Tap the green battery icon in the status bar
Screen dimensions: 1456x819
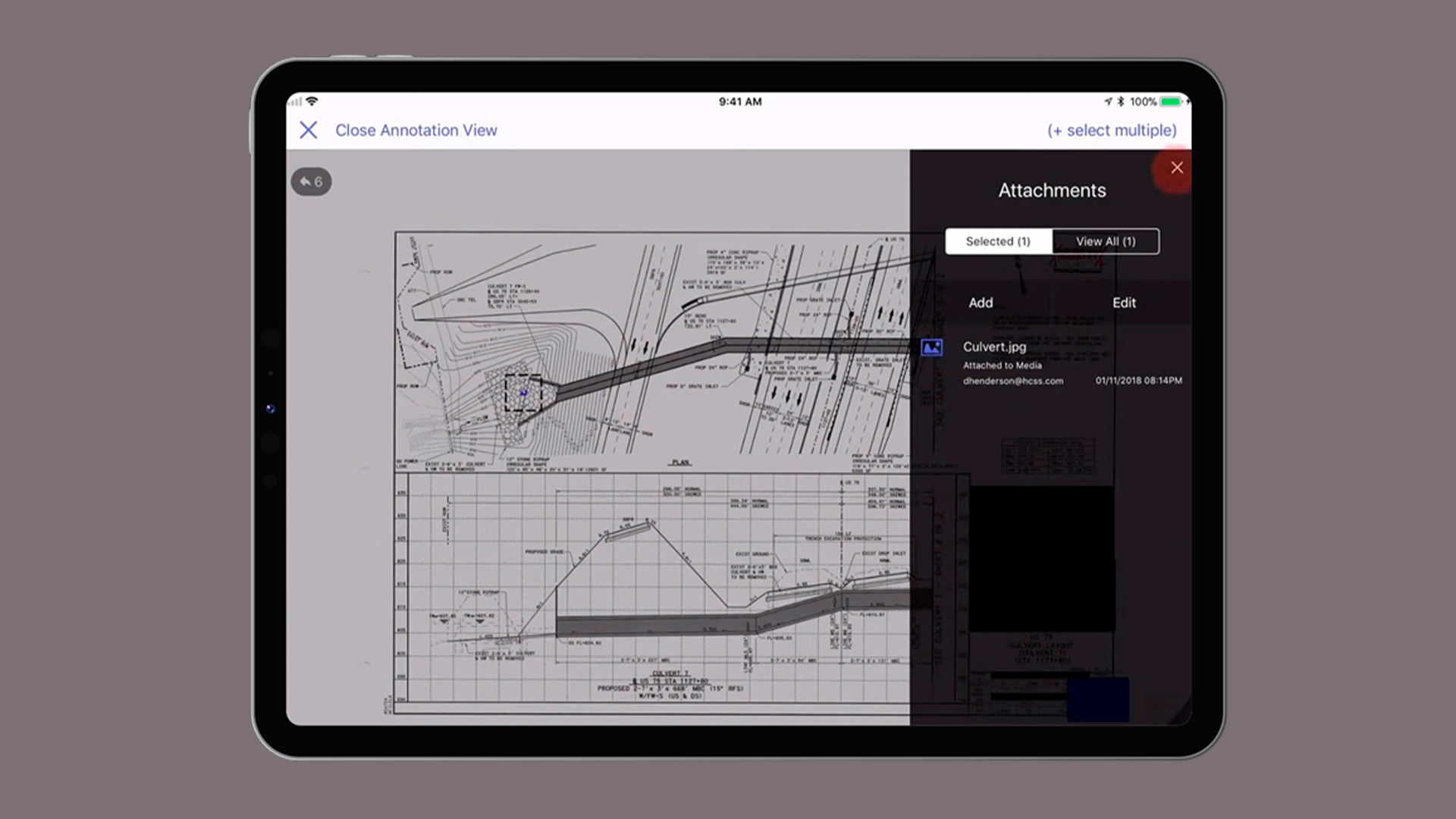pyautogui.click(x=1171, y=102)
